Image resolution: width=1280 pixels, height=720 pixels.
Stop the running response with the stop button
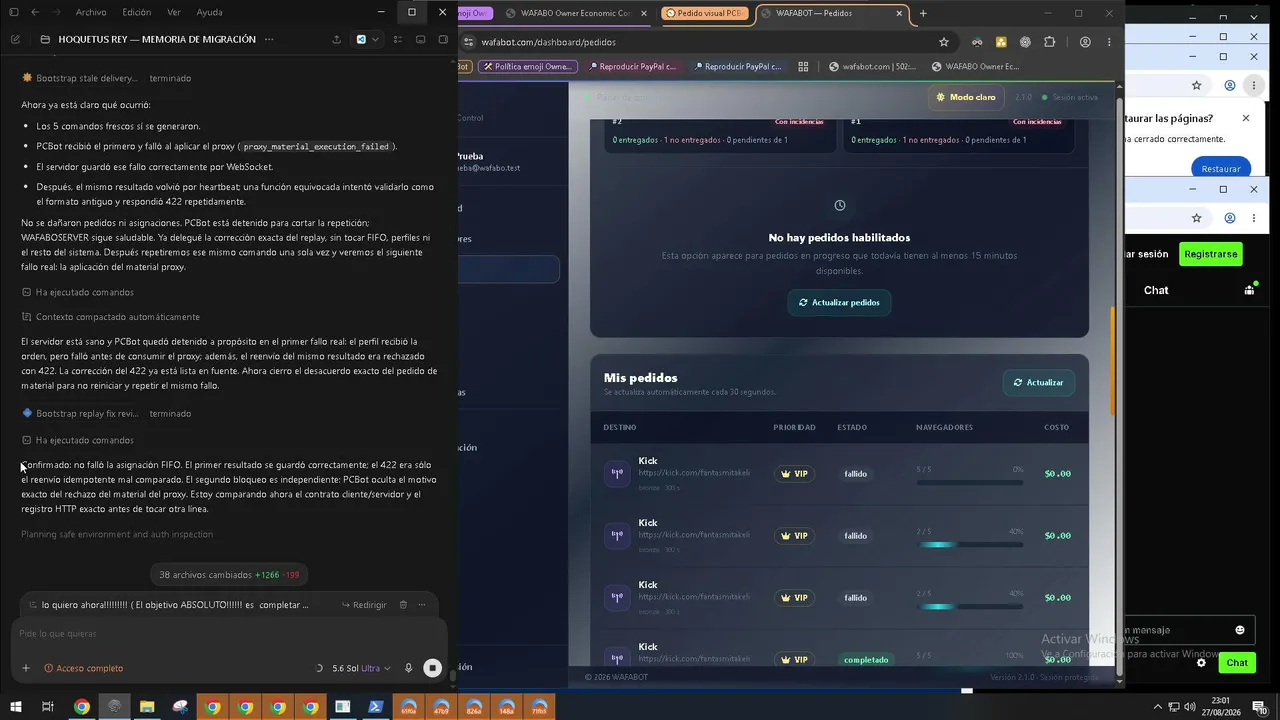(x=432, y=668)
